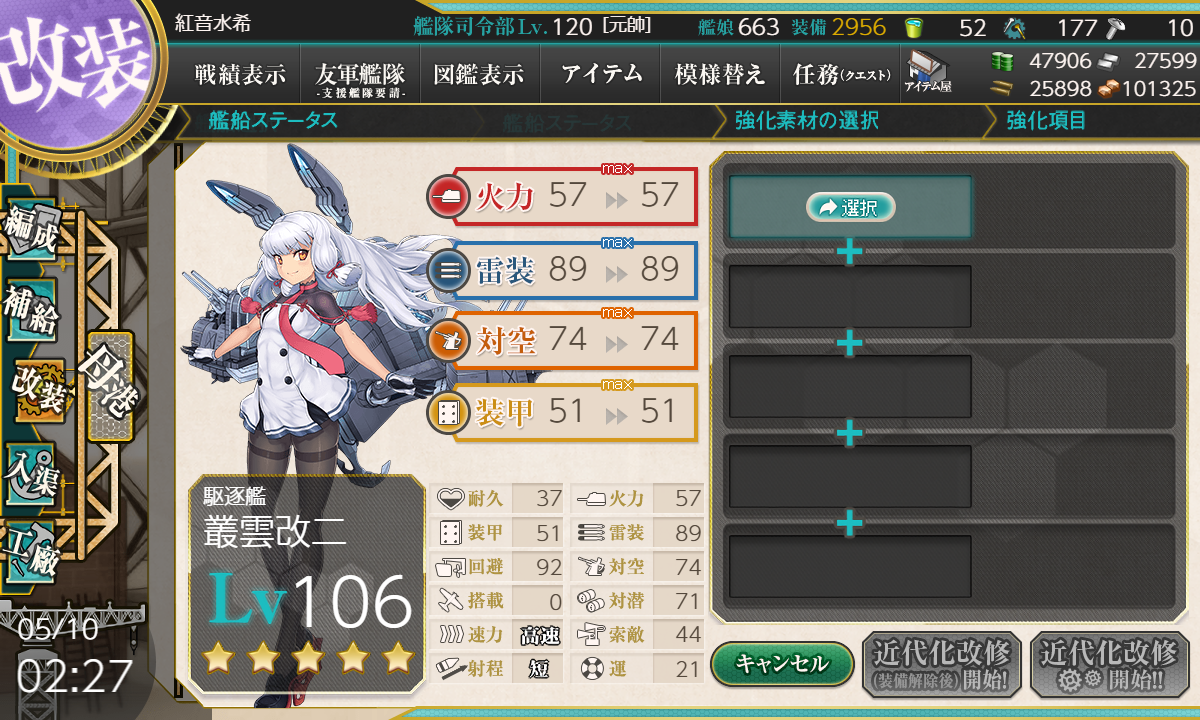
Task: Return to 母港 home port
Action: tap(108, 386)
